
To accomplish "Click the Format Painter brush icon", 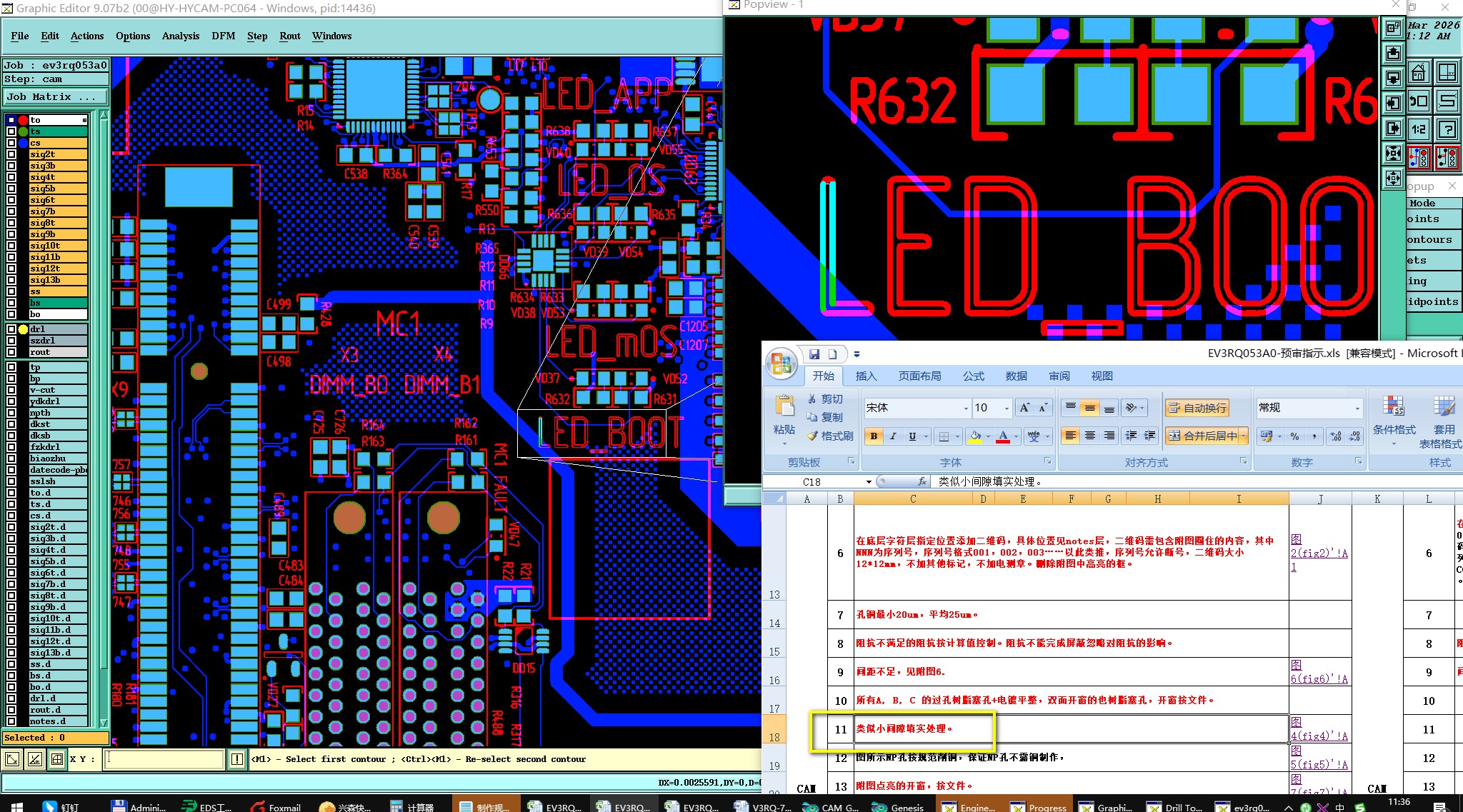I will [813, 436].
